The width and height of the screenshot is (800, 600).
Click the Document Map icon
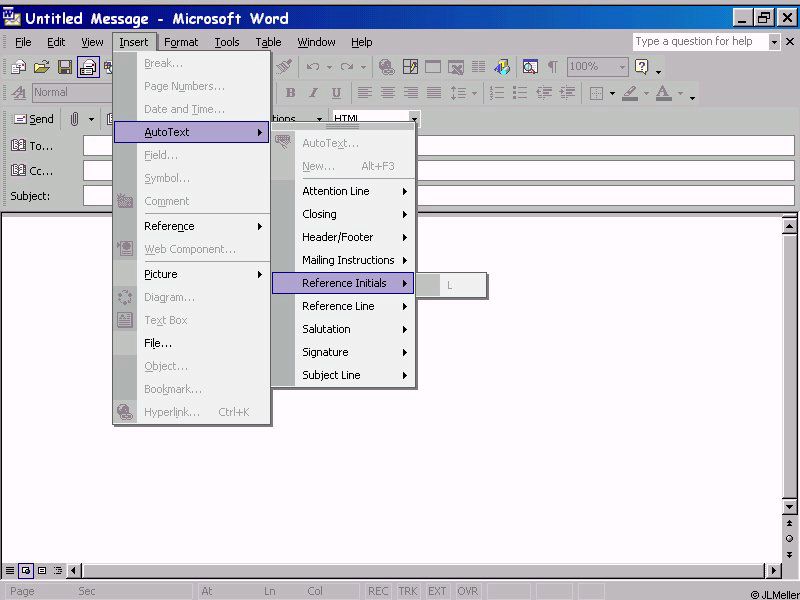point(529,67)
